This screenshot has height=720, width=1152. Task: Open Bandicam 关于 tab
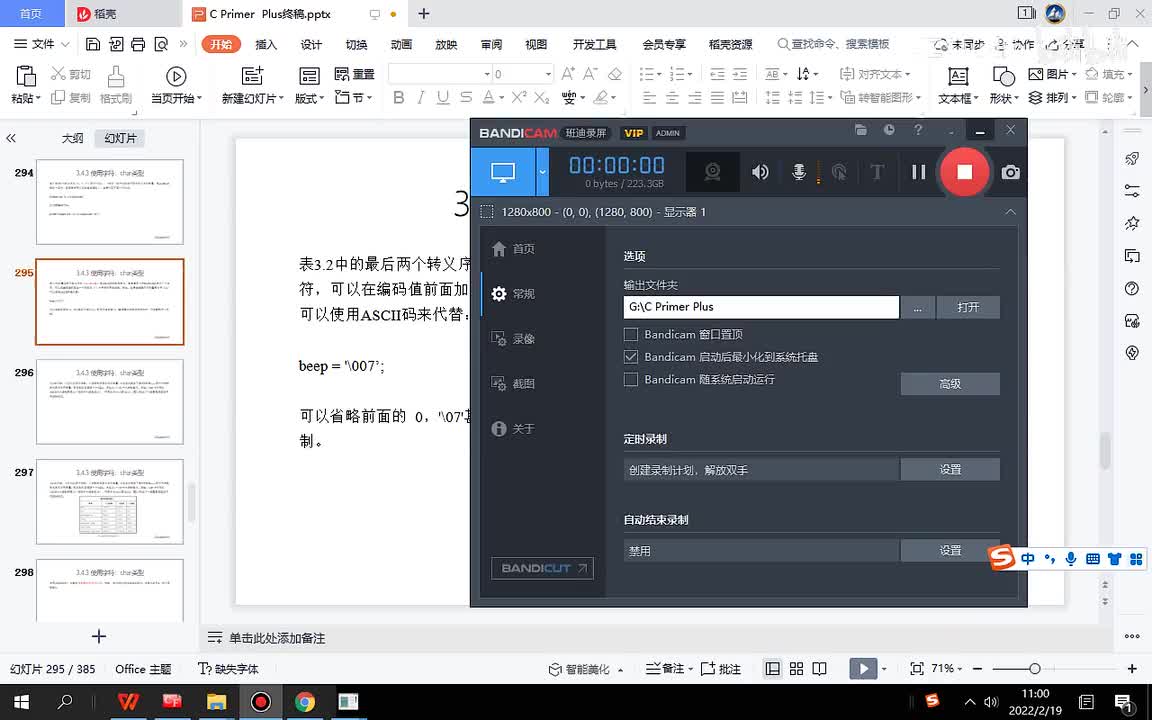[513, 428]
